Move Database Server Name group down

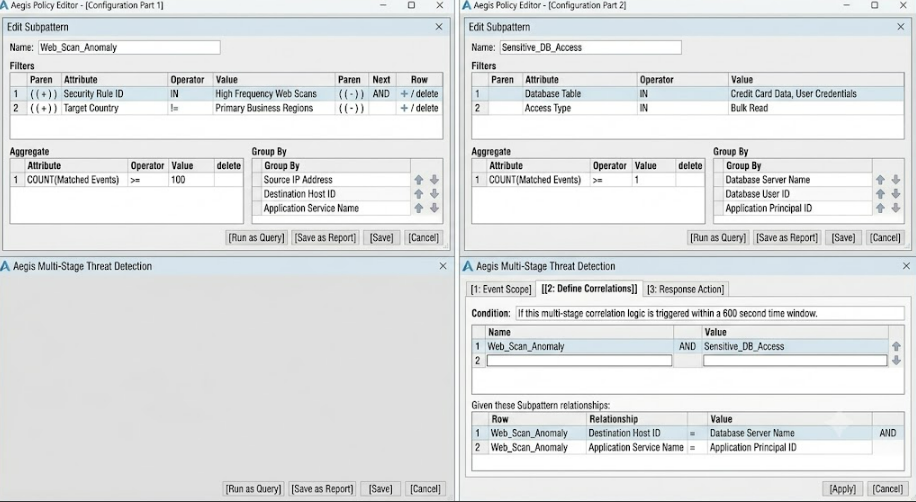(896, 180)
